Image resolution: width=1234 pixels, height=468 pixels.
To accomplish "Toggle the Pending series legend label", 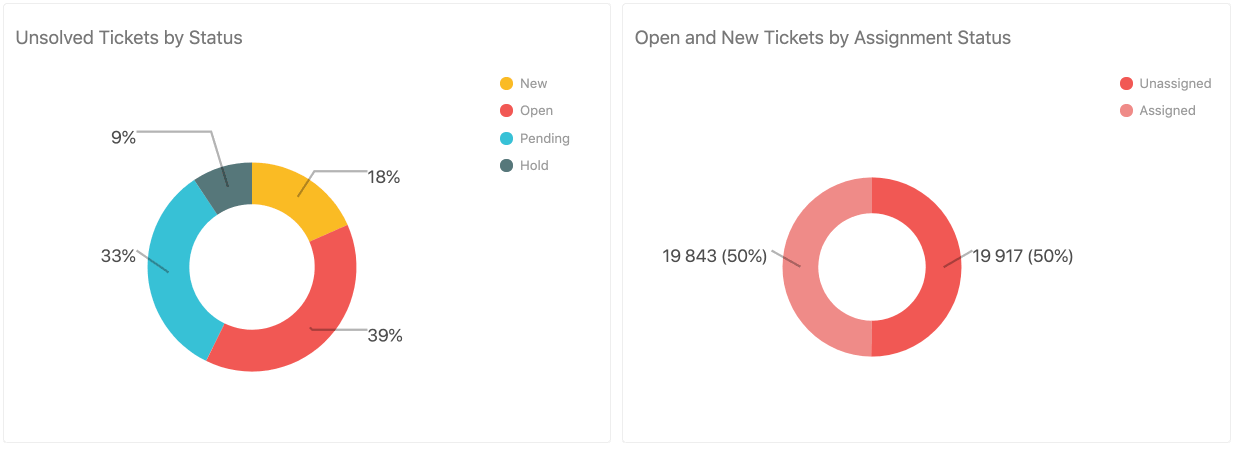I will pyautogui.click(x=544, y=138).
